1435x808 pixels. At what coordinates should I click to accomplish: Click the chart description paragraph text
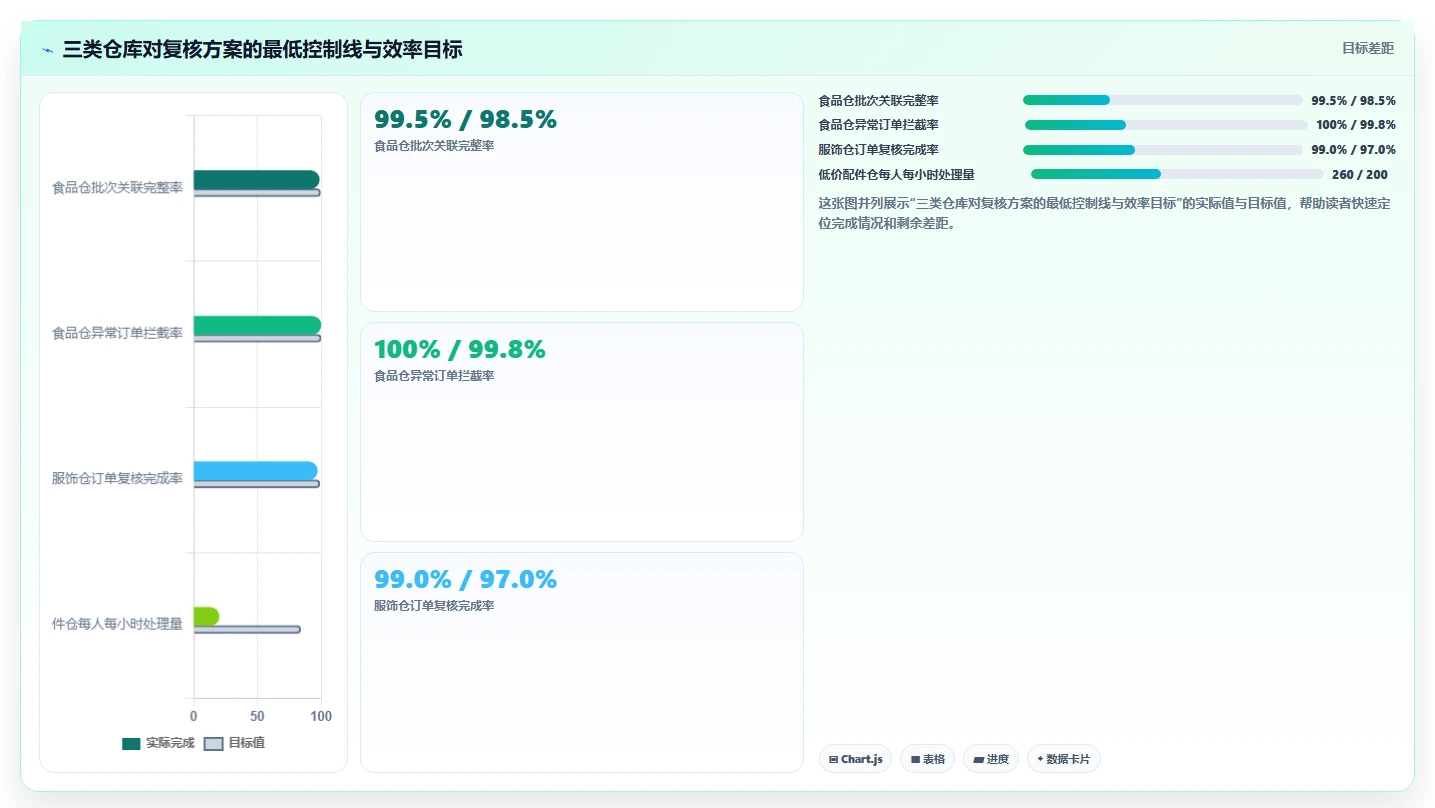1105,213
